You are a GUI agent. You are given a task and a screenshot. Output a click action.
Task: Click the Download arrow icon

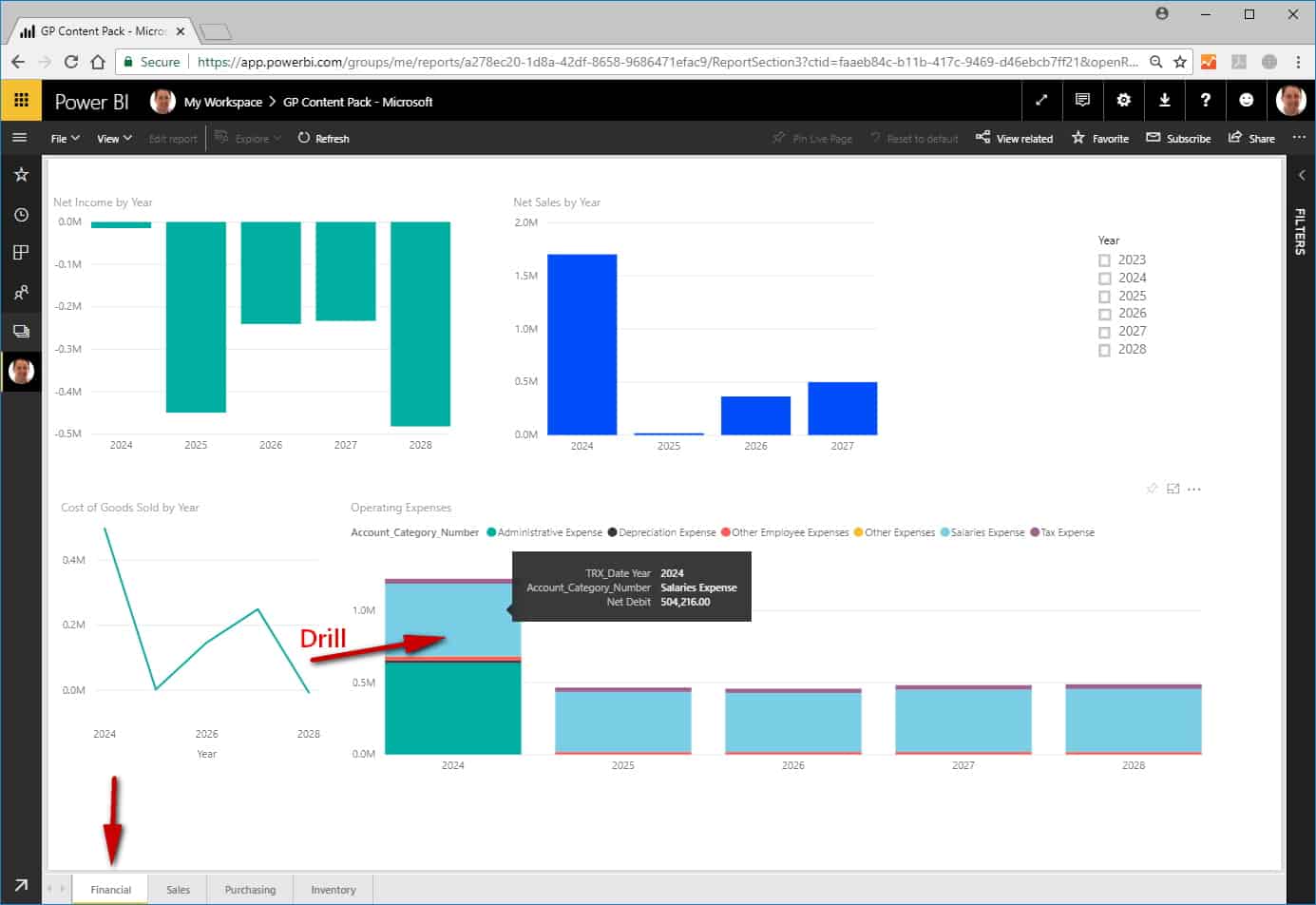coord(1164,100)
